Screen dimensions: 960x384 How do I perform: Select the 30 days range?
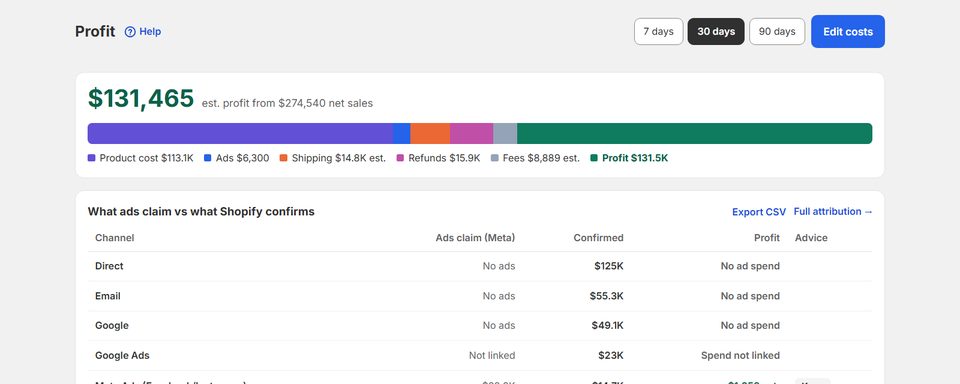point(716,31)
